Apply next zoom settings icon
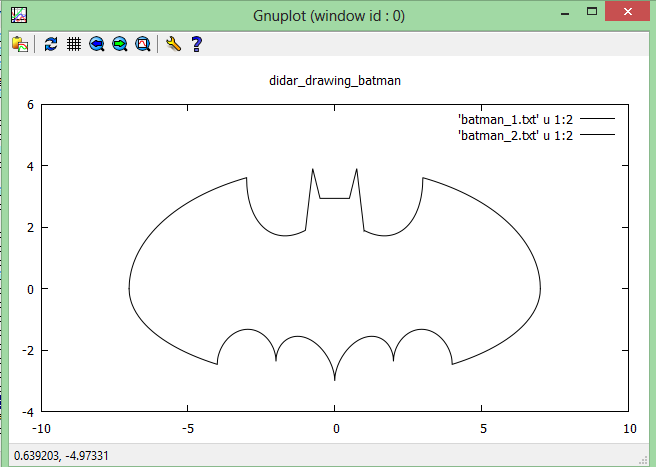Viewport: 656px width, 467px height. click(x=120, y=44)
